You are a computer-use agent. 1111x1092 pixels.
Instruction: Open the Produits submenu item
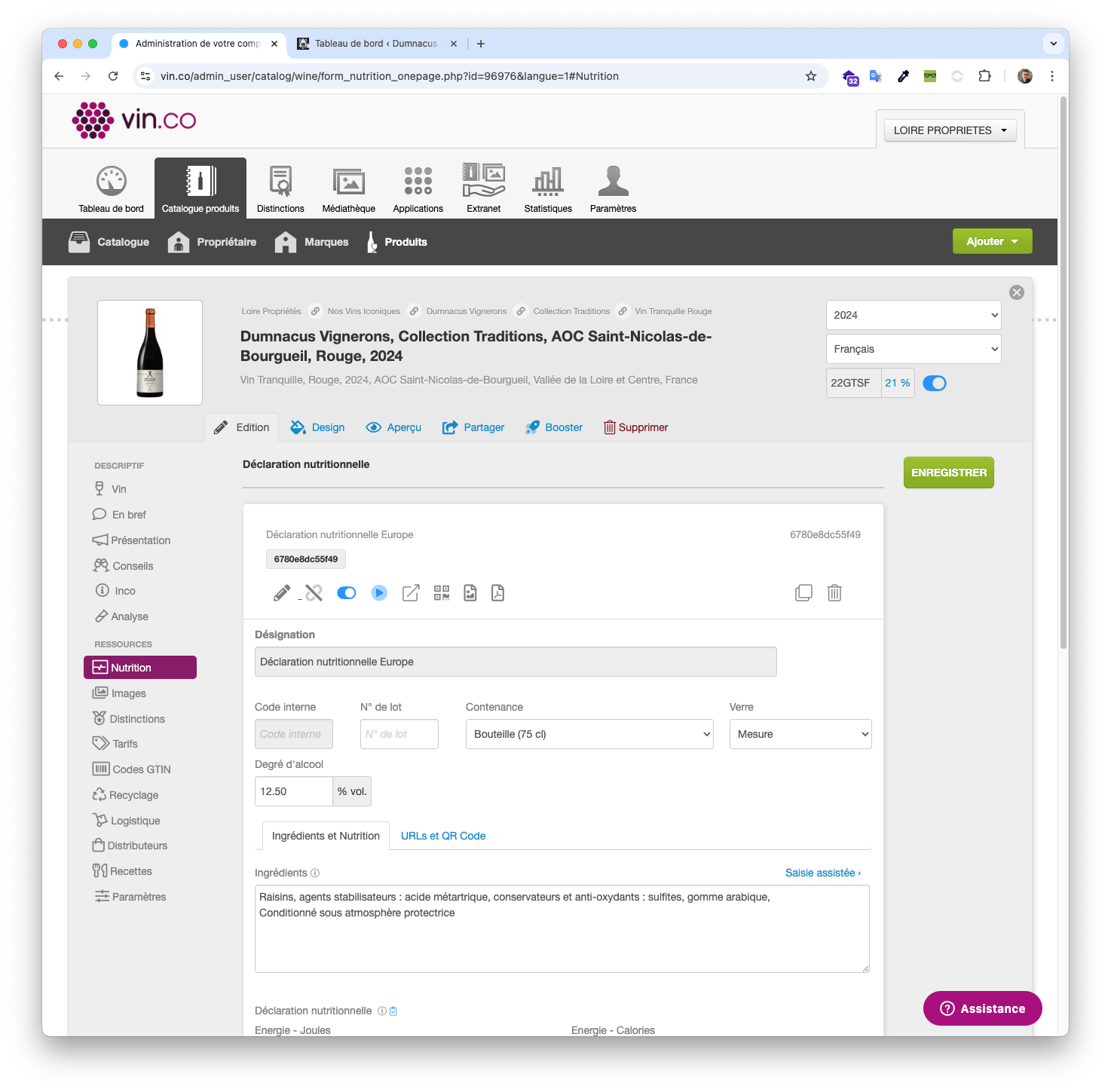pyautogui.click(x=397, y=242)
